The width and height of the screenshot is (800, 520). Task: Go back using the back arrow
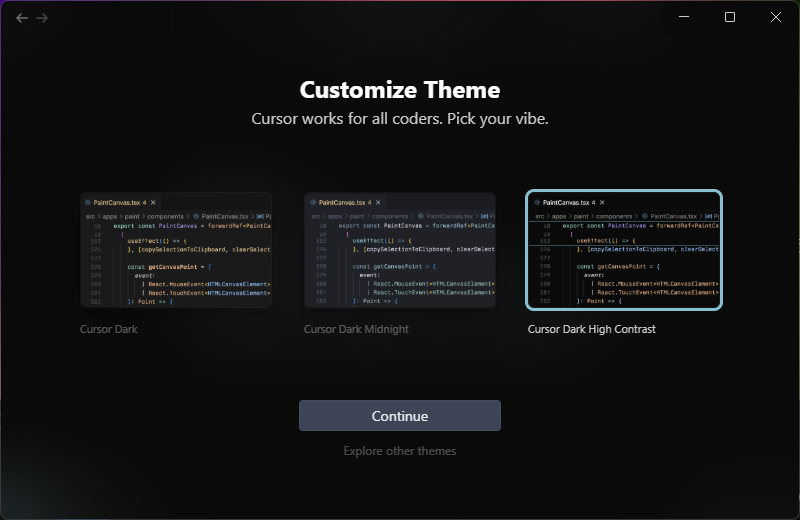point(21,18)
